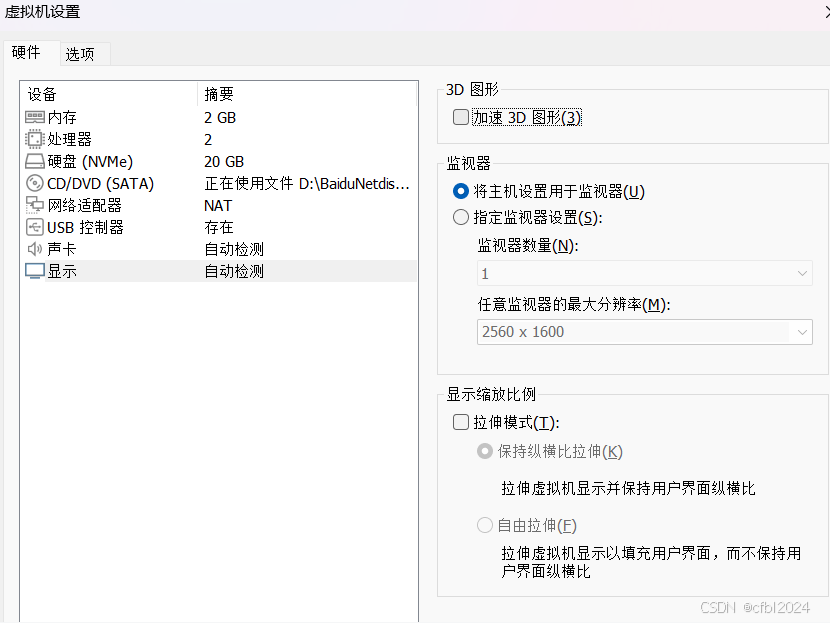Click 自动检测 in the 显示 row
830x623 pixels.
234,272
